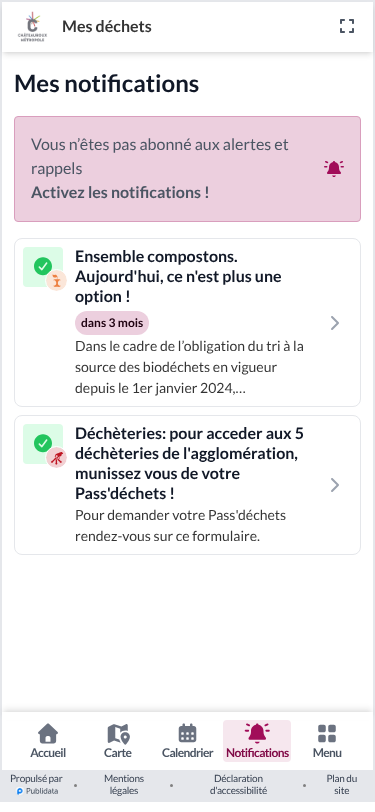Open the Accueil home icon
The width and height of the screenshot is (375, 812).
click(48, 734)
